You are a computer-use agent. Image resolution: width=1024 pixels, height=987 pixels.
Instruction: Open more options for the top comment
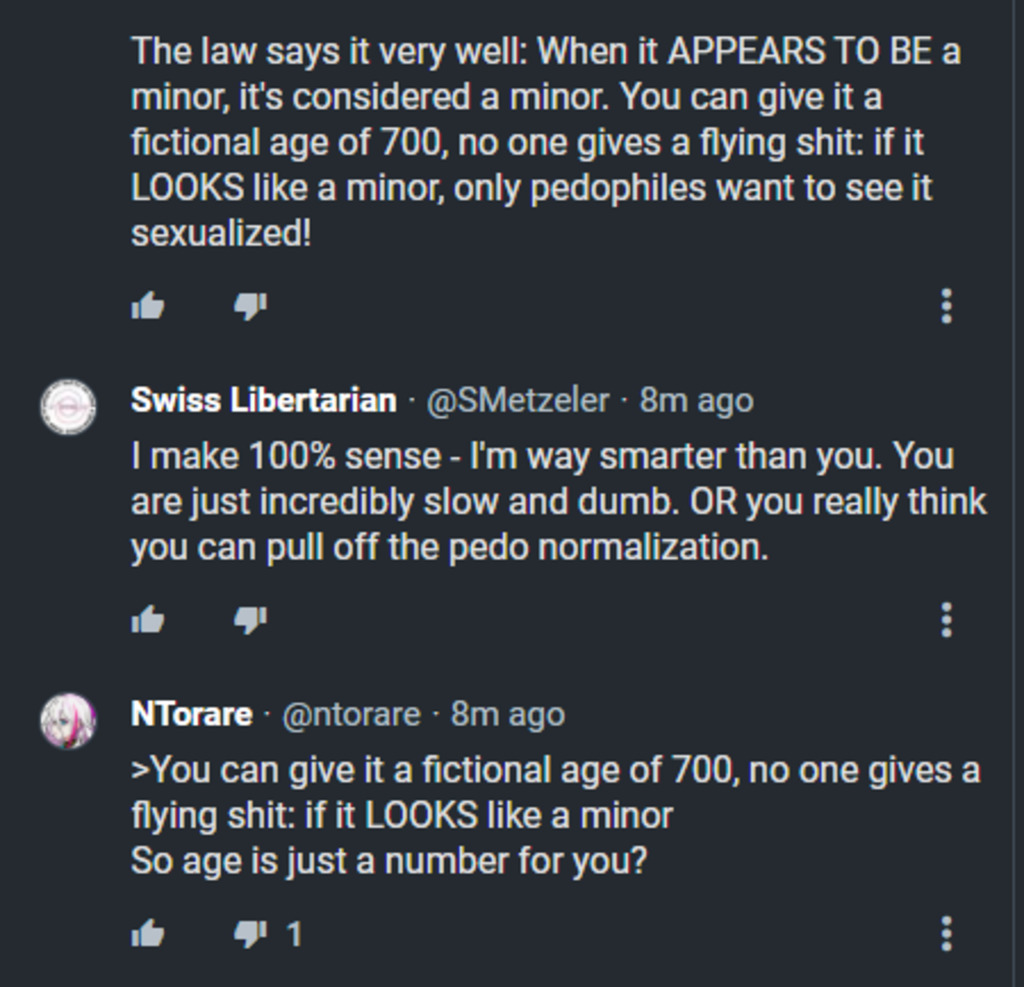click(946, 306)
